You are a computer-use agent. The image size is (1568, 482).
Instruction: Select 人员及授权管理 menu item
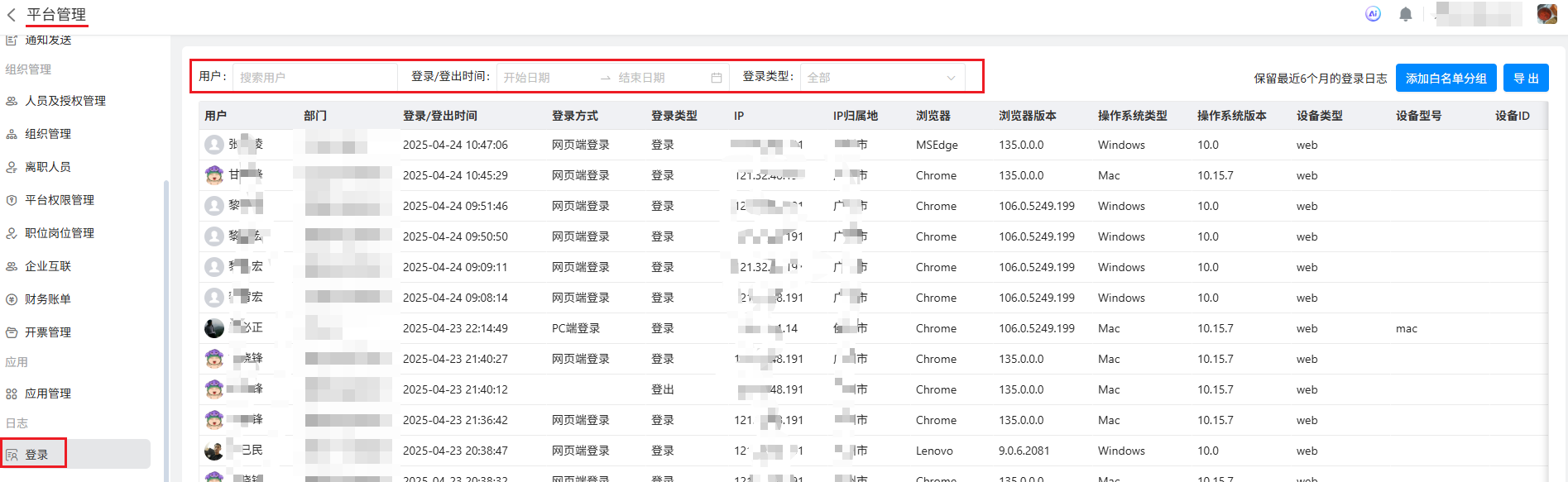[x=65, y=101]
